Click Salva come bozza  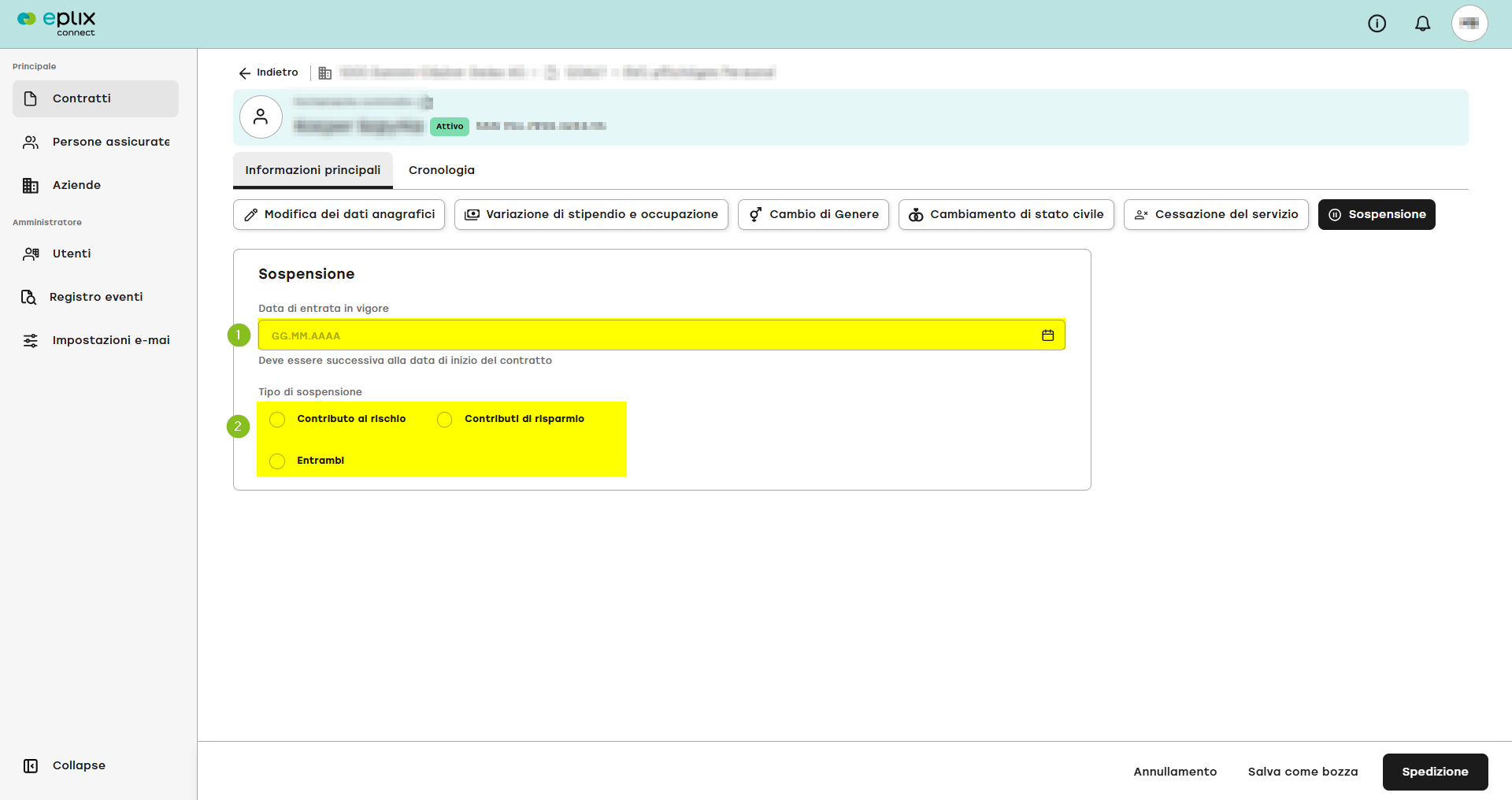(x=1303, y=772)
